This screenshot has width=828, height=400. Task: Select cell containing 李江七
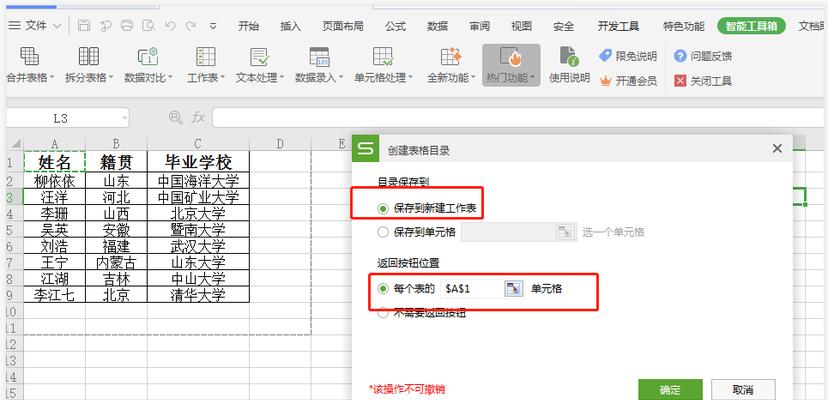tap(54, 295)
